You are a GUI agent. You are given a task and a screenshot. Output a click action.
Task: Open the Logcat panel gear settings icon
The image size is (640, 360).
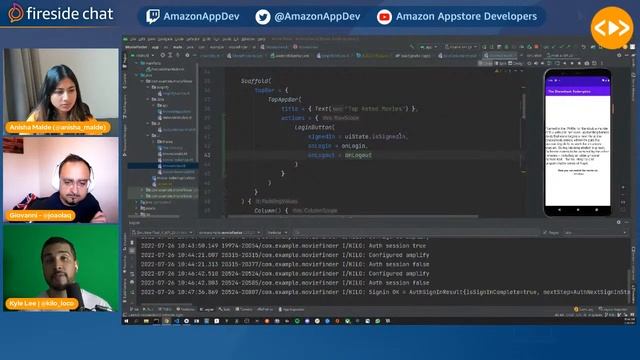[619, 222]
